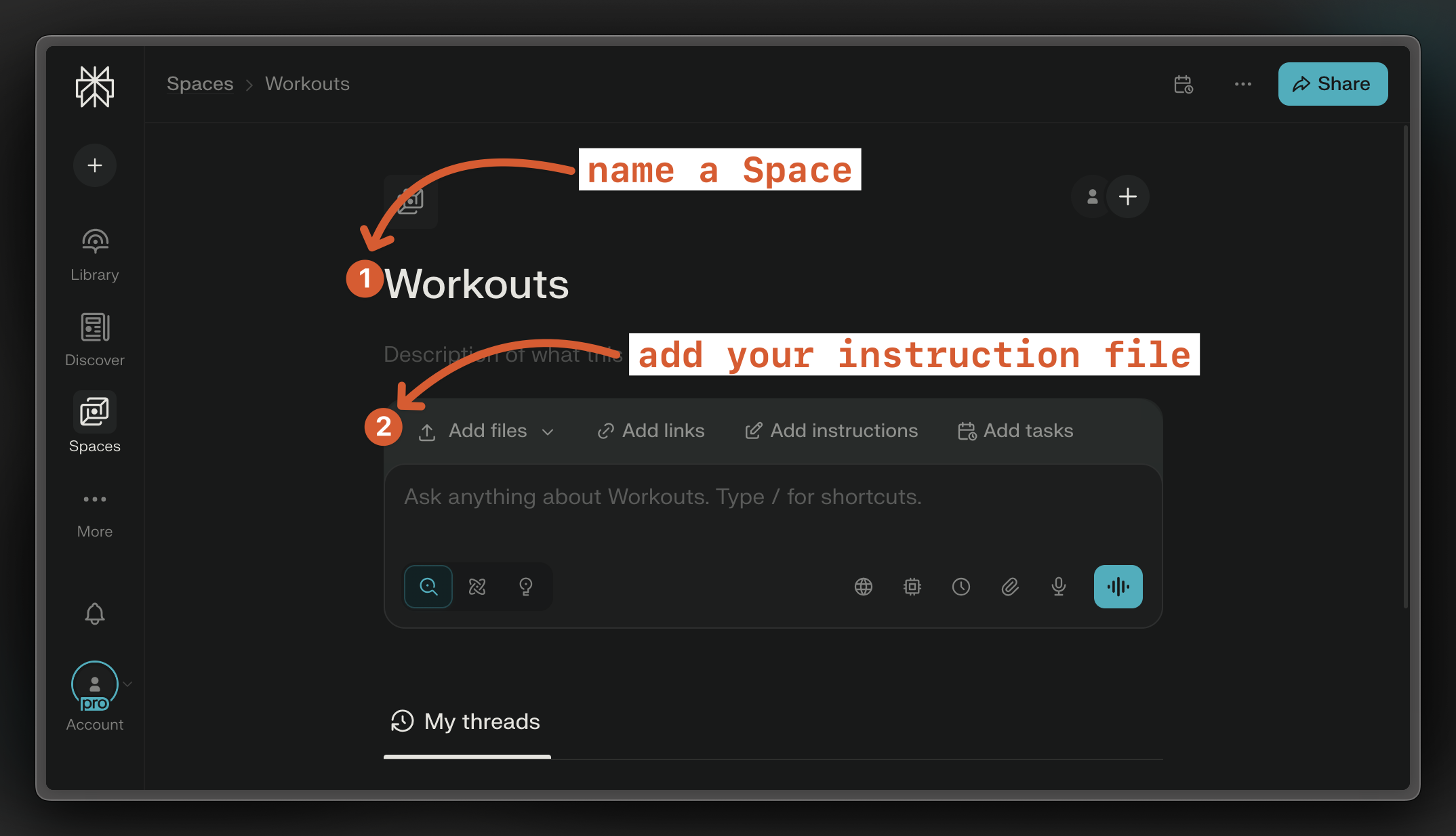The width and height of the screenshot is (1456, 836).
Task: Toggle web access with the globe icon
Action: [863, 587]
